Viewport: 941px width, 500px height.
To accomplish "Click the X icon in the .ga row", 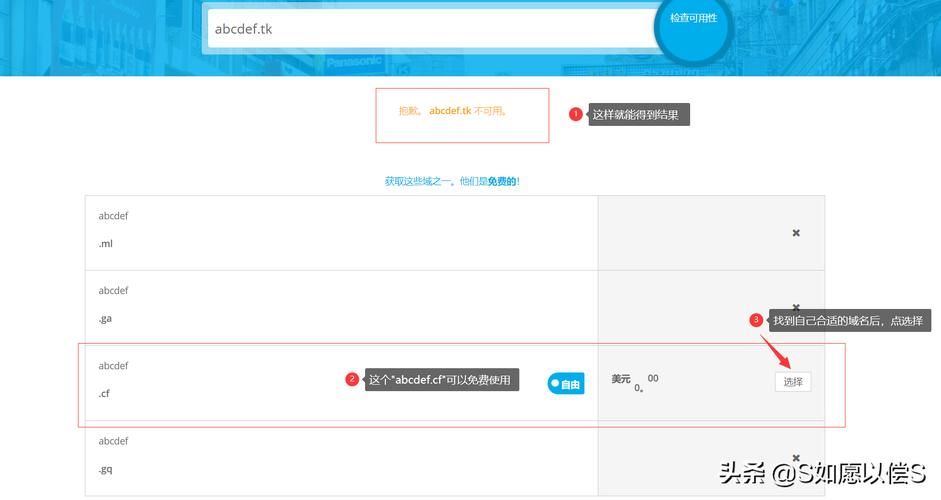I will (796, 307).
